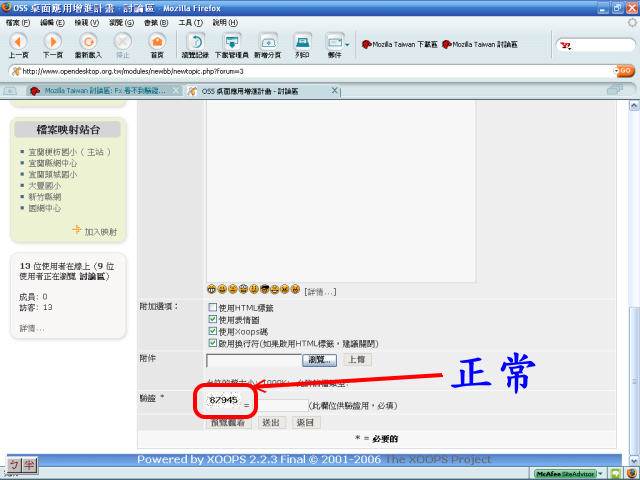Enable 使用HTML標籤 checkbox
Screen dimensions: 640x480
pyautogui.click(x=213, y=307)
